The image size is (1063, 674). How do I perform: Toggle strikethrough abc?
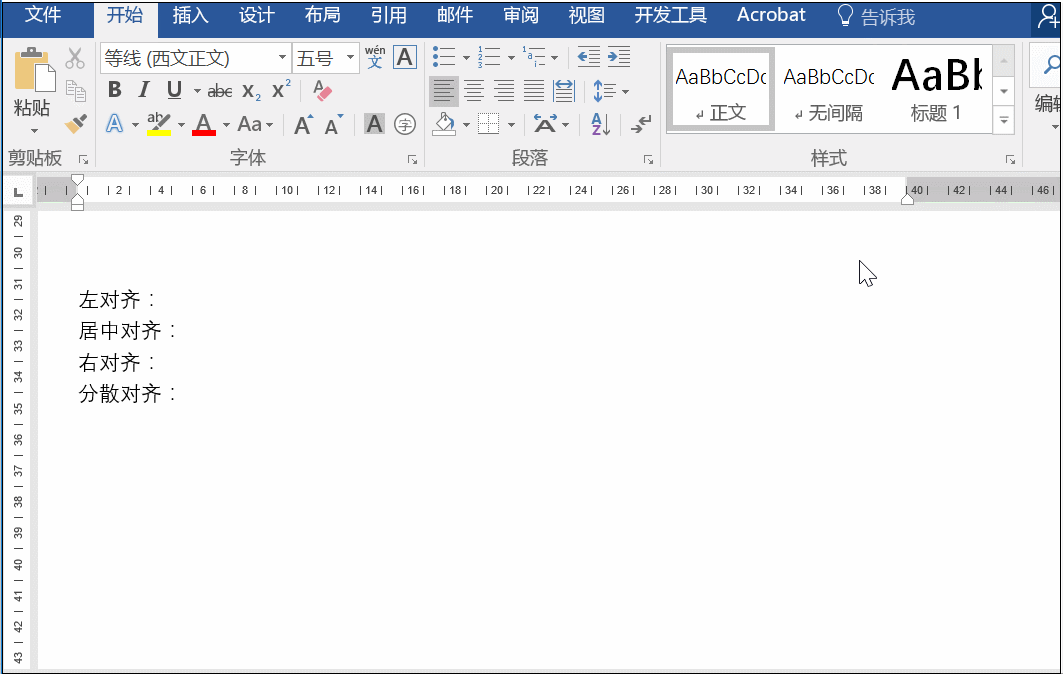220,91
